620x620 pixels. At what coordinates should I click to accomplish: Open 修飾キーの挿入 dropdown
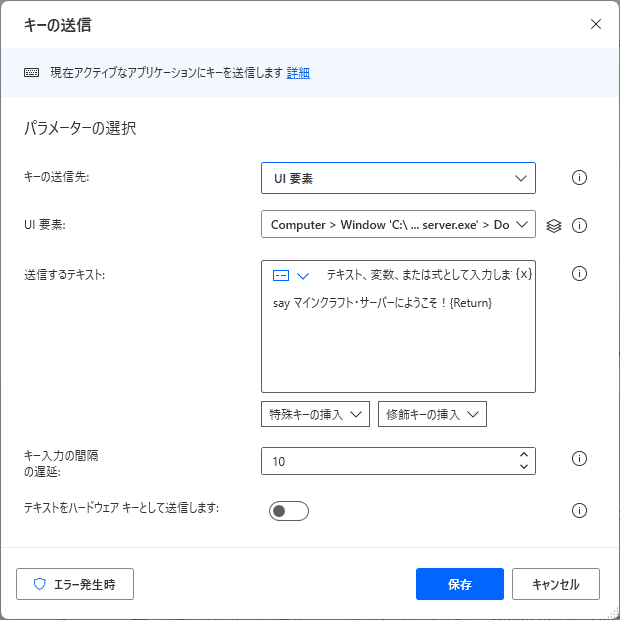(x=432, y=414)
